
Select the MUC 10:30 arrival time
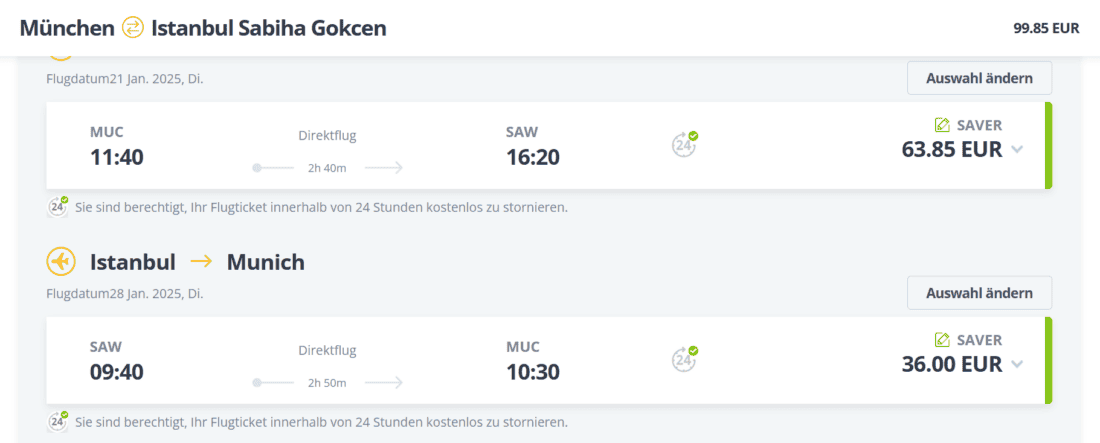533,372
